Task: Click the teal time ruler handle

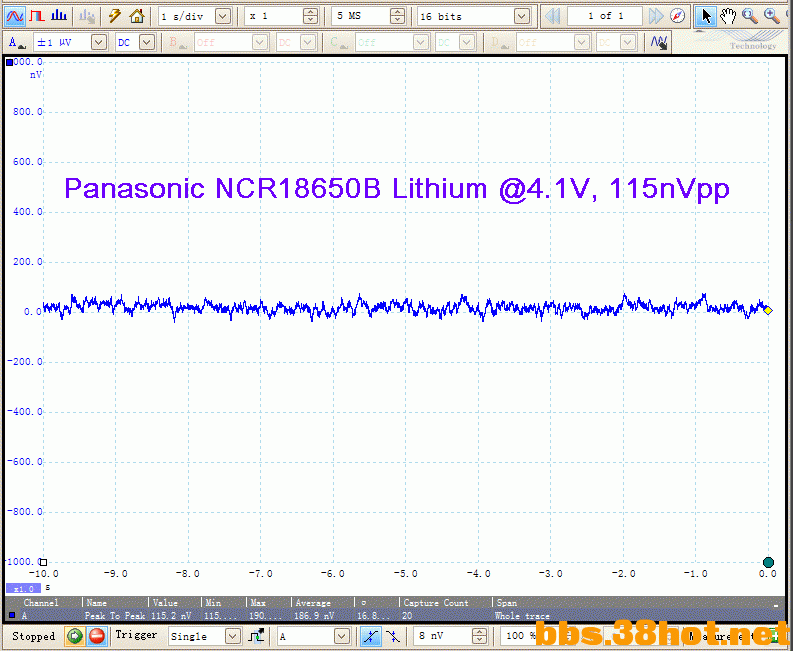Action: [768, 562]
